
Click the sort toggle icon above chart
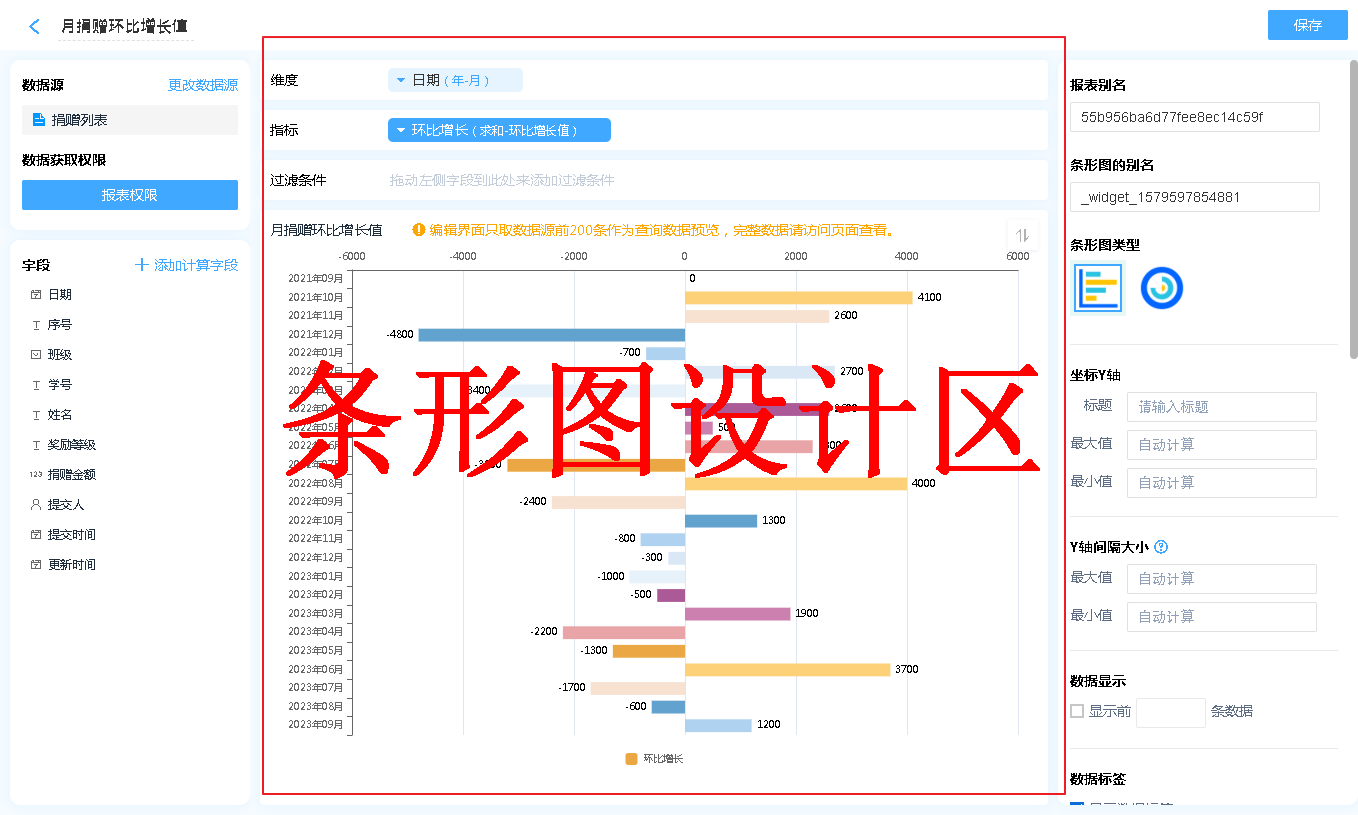(x=1022, y=235)
